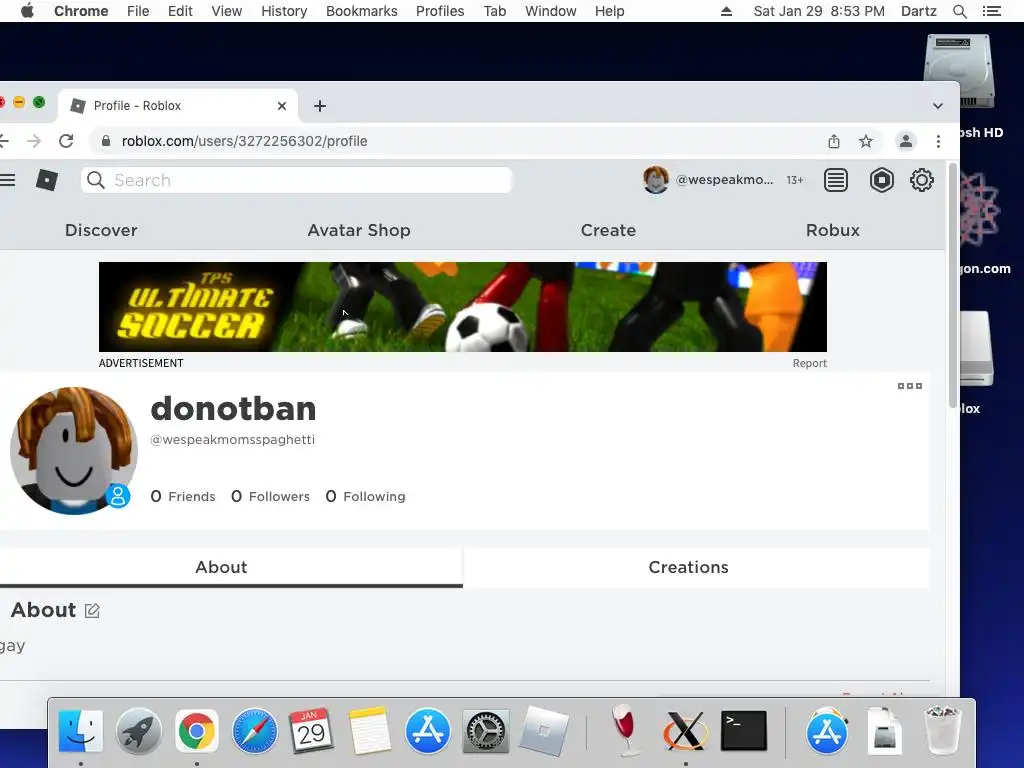Open System Preferences from the dock

[485, 731]
